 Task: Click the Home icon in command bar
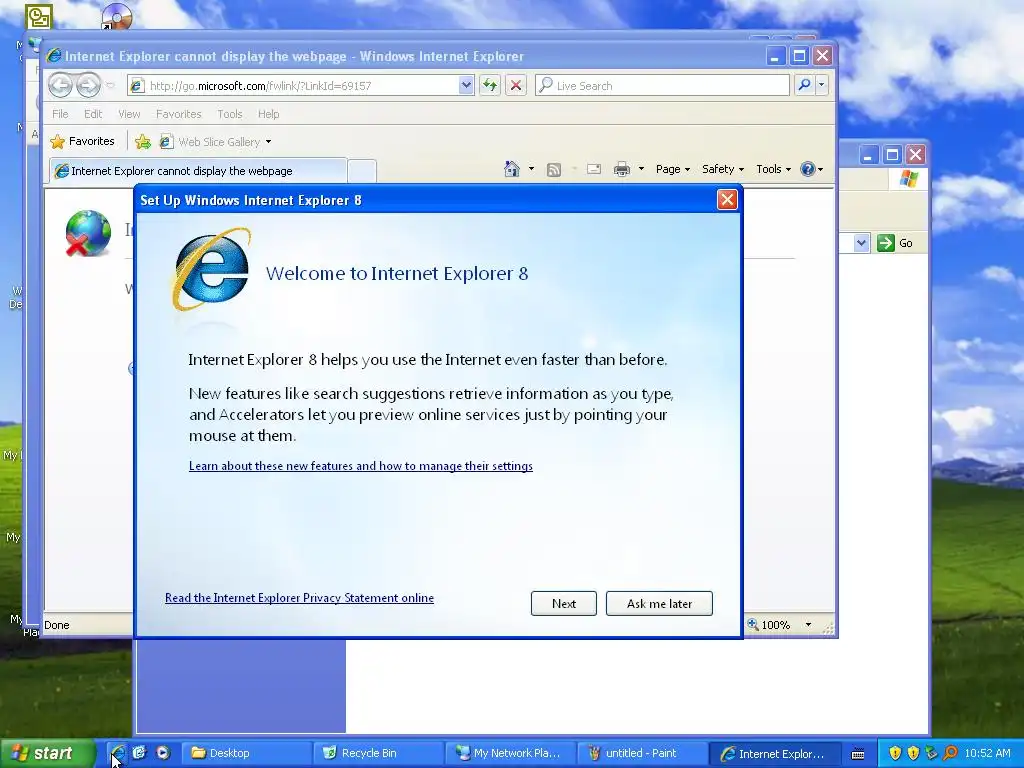coord(512,169)
